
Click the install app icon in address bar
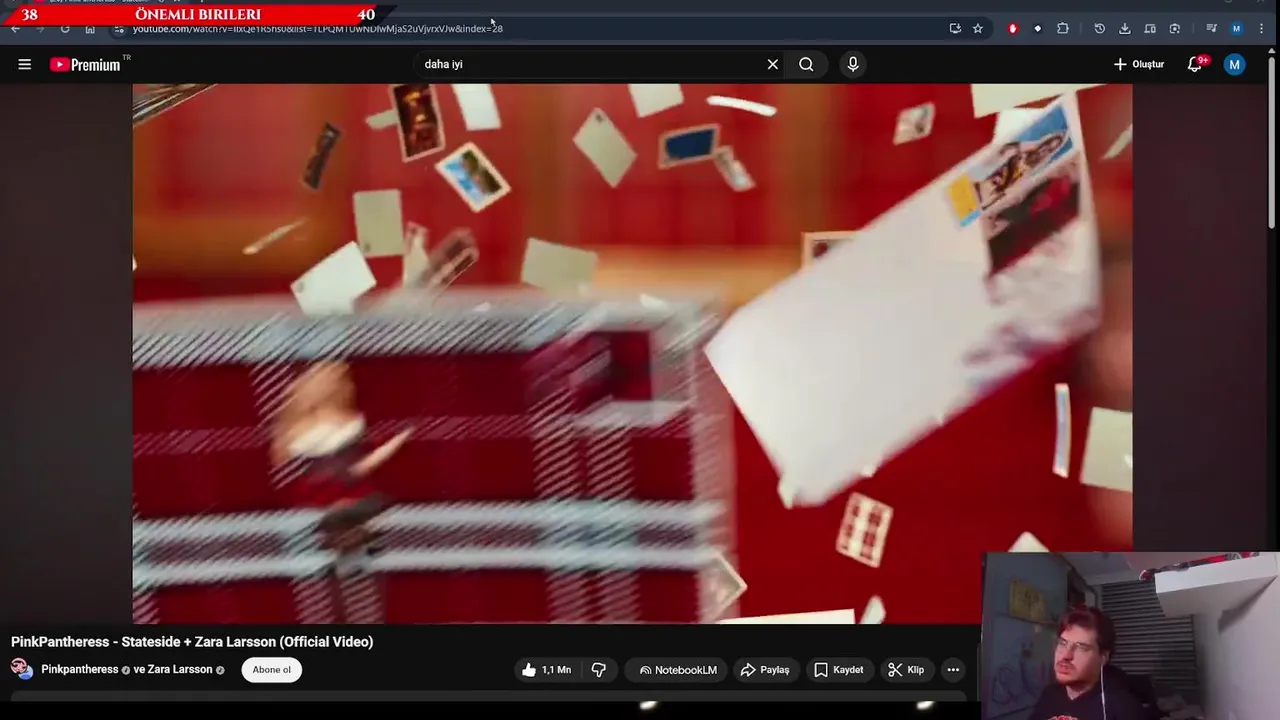pyautogui.click(x=955, y=29)
